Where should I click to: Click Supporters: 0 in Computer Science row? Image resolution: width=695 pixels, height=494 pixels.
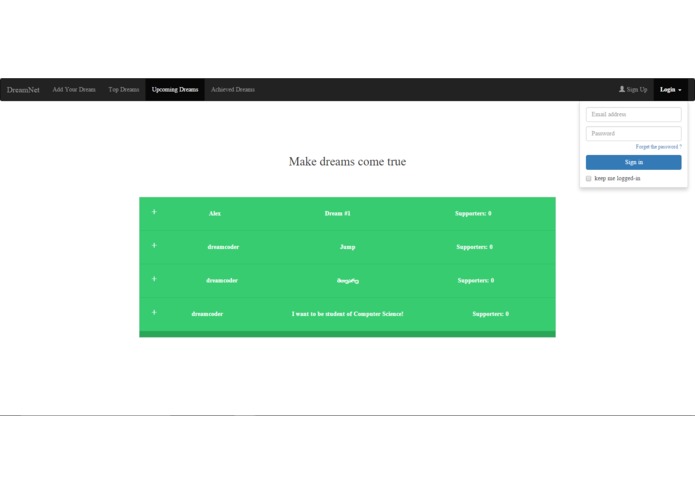(490, 314)
